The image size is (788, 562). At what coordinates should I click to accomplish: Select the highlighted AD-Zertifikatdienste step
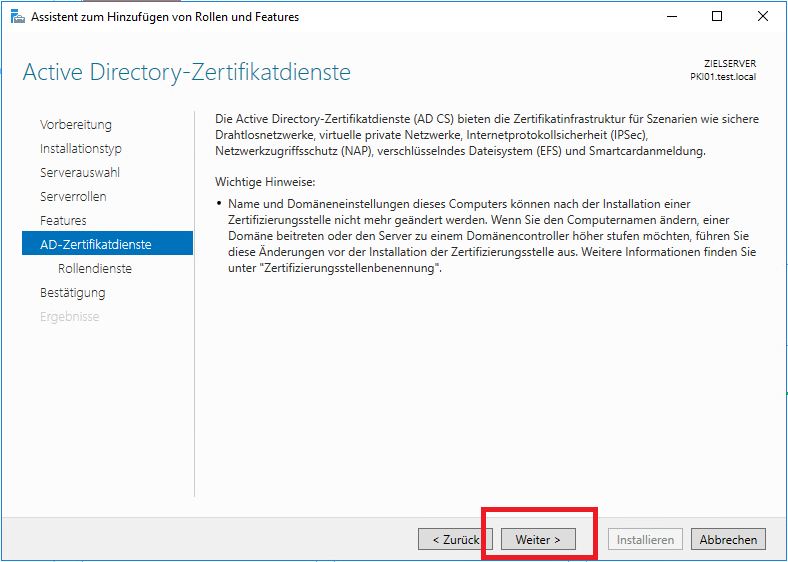(x=96, y=245)
